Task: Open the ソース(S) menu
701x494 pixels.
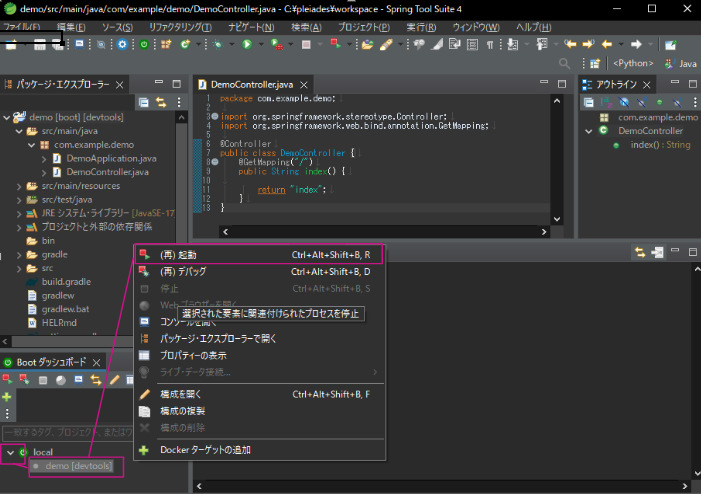Action: [117, 27]
